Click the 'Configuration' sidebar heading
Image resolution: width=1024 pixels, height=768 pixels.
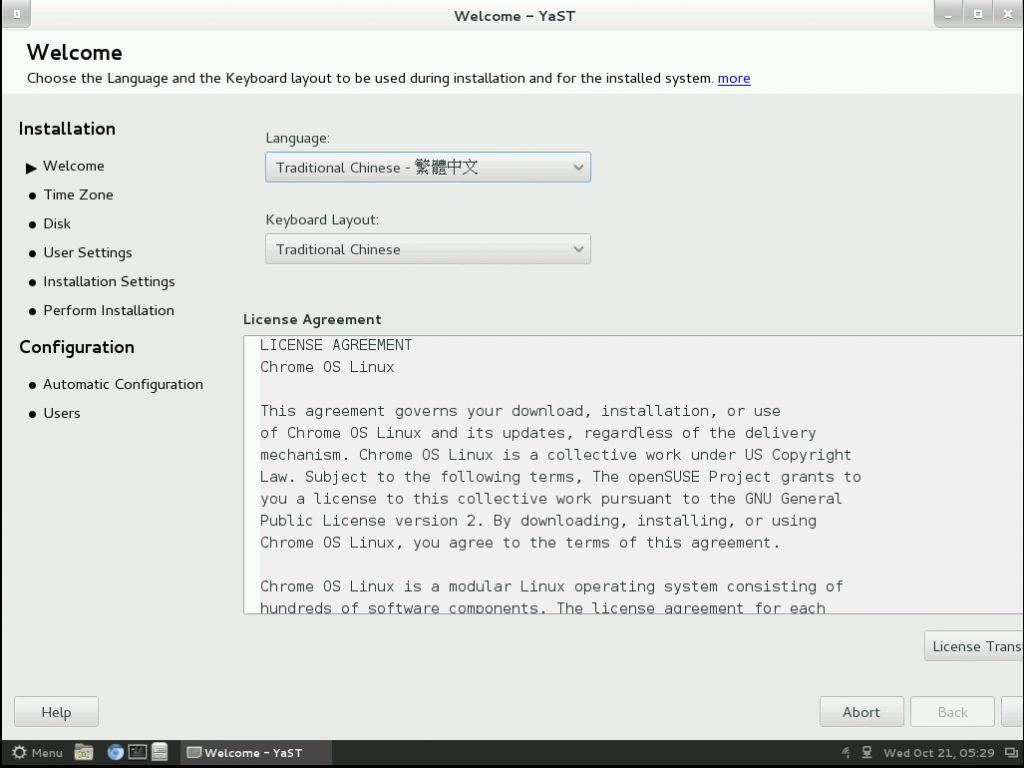(76, 347)
